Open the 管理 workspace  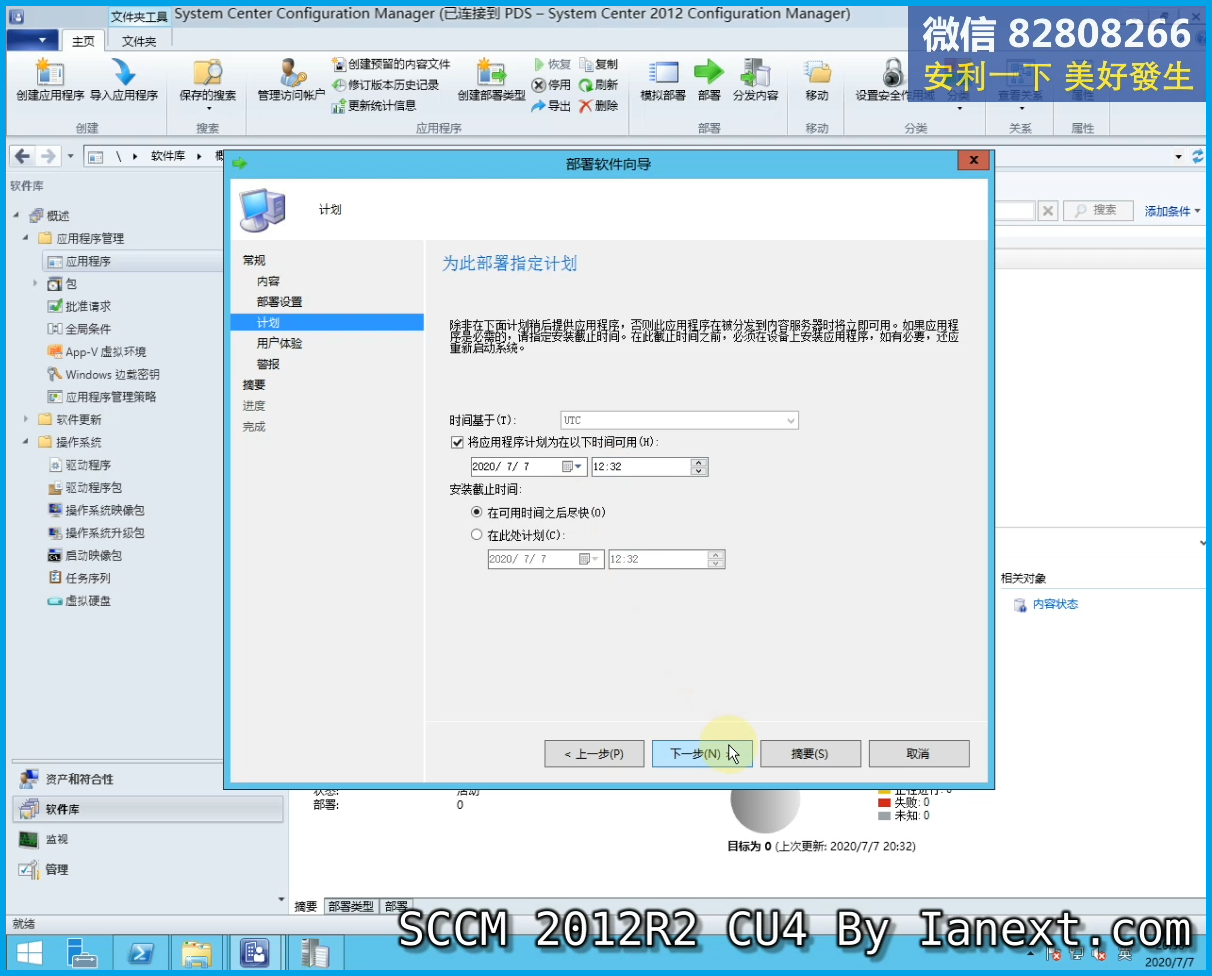pyautogui.click(x=57, y=869)
